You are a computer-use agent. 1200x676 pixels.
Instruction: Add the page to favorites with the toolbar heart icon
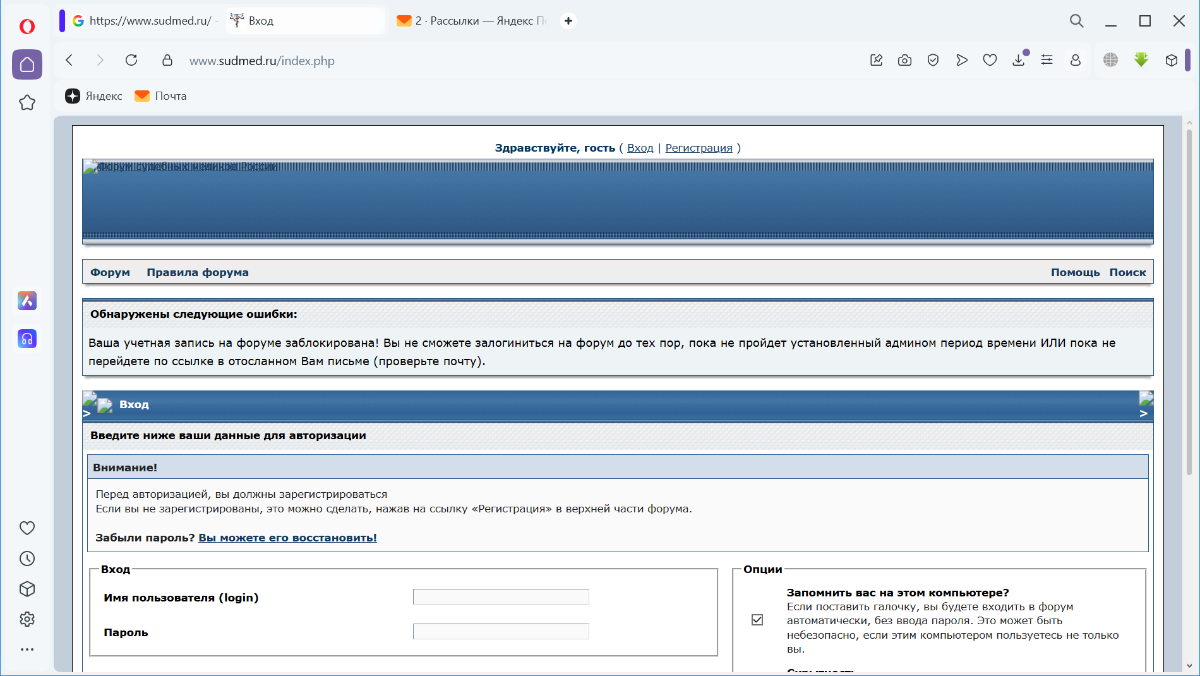pyautogui.click(x=990, y=60)
